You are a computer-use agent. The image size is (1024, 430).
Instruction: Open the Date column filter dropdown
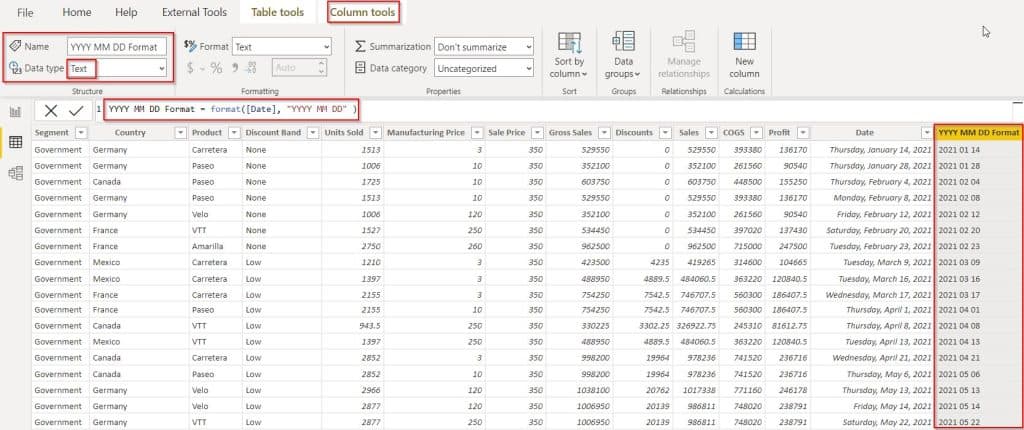[x=927, y=133]
